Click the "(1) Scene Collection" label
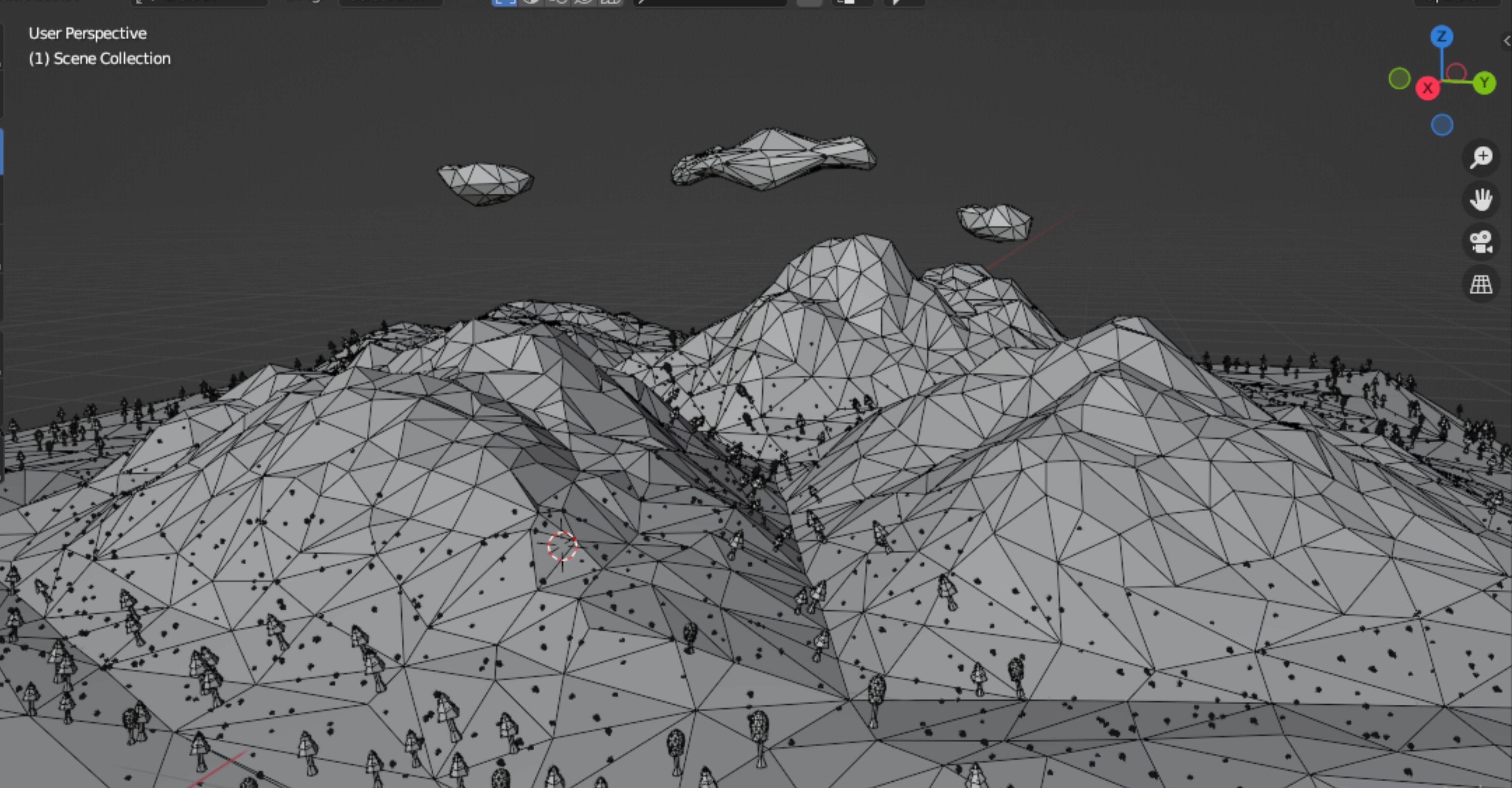This screenshot has height=788, width=1512. click(x=100, y=59)
